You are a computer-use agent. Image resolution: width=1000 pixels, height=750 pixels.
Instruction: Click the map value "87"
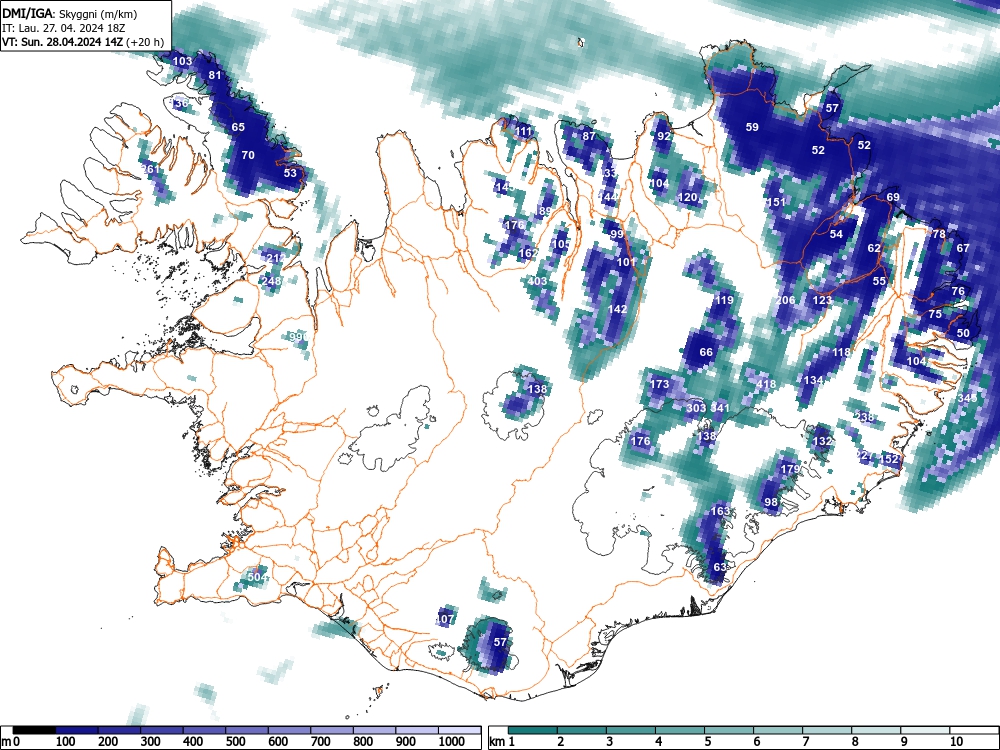pos(589,136)
